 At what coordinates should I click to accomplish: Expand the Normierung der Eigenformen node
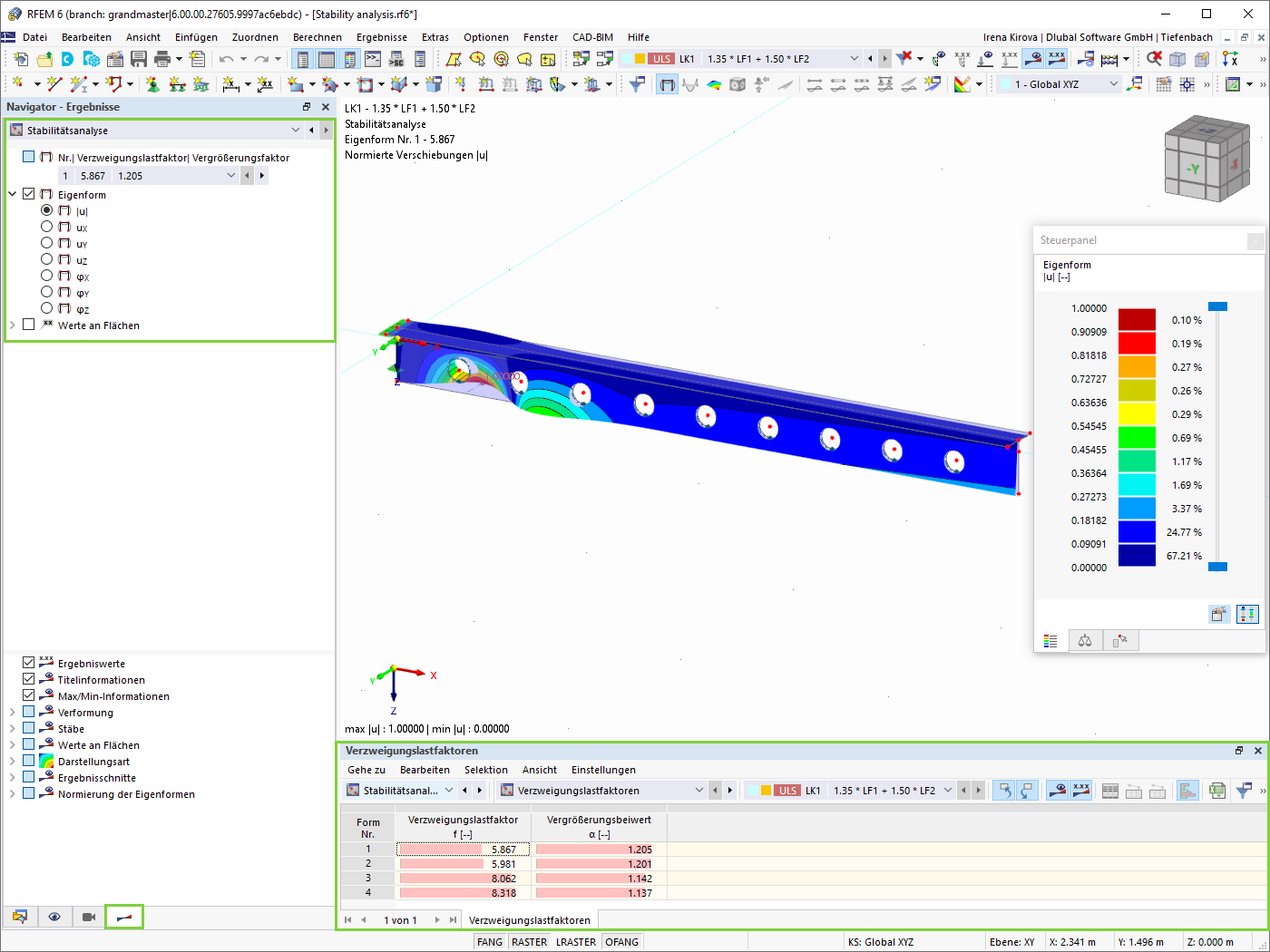click(x=13, y=794)
